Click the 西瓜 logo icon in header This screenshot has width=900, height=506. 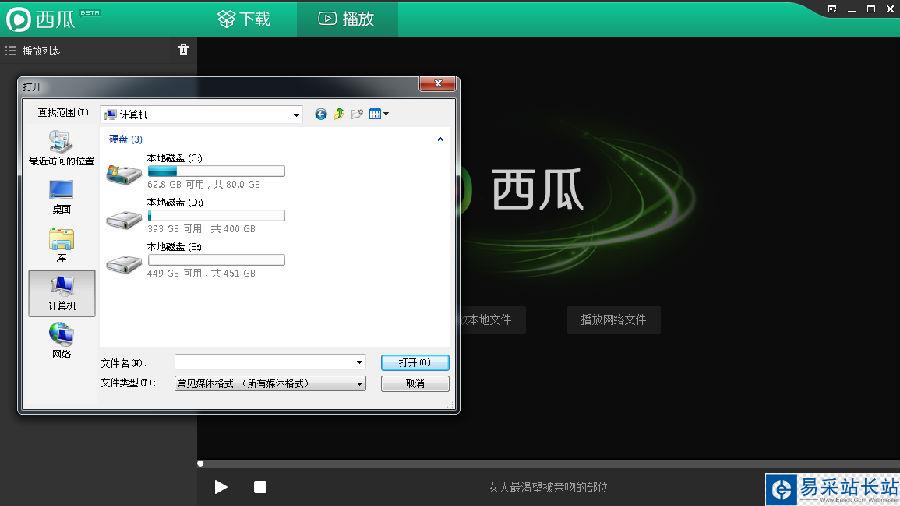click(18, 19)
